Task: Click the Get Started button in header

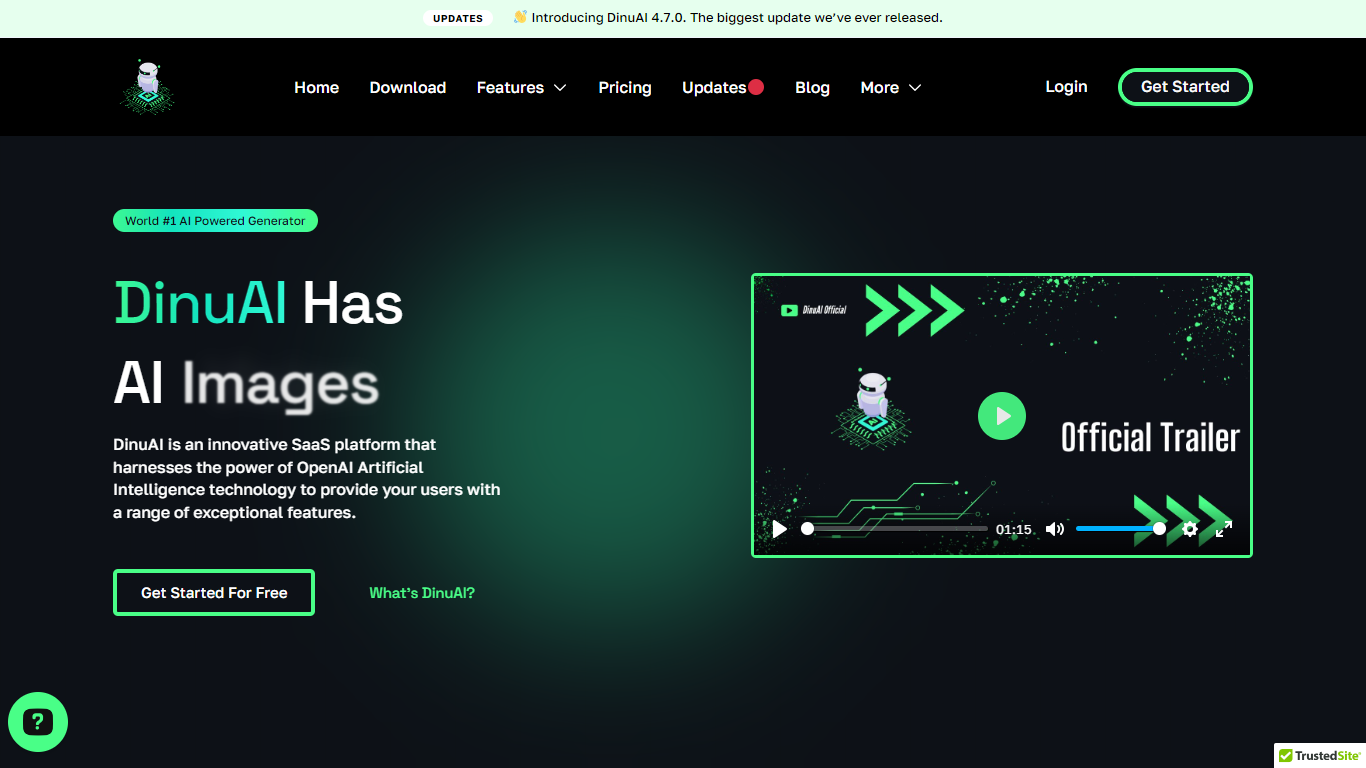Action: (1185, 87)
